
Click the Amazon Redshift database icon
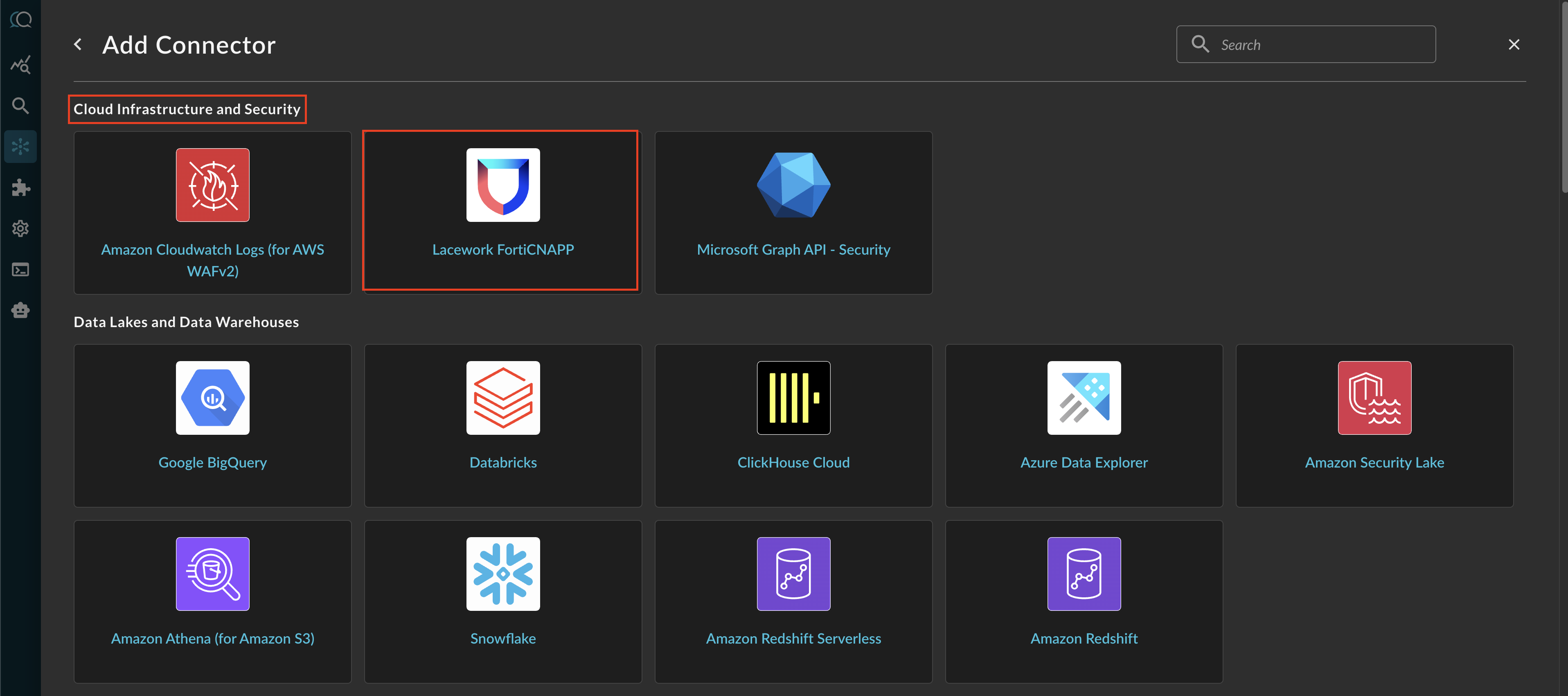point(1084,574)
